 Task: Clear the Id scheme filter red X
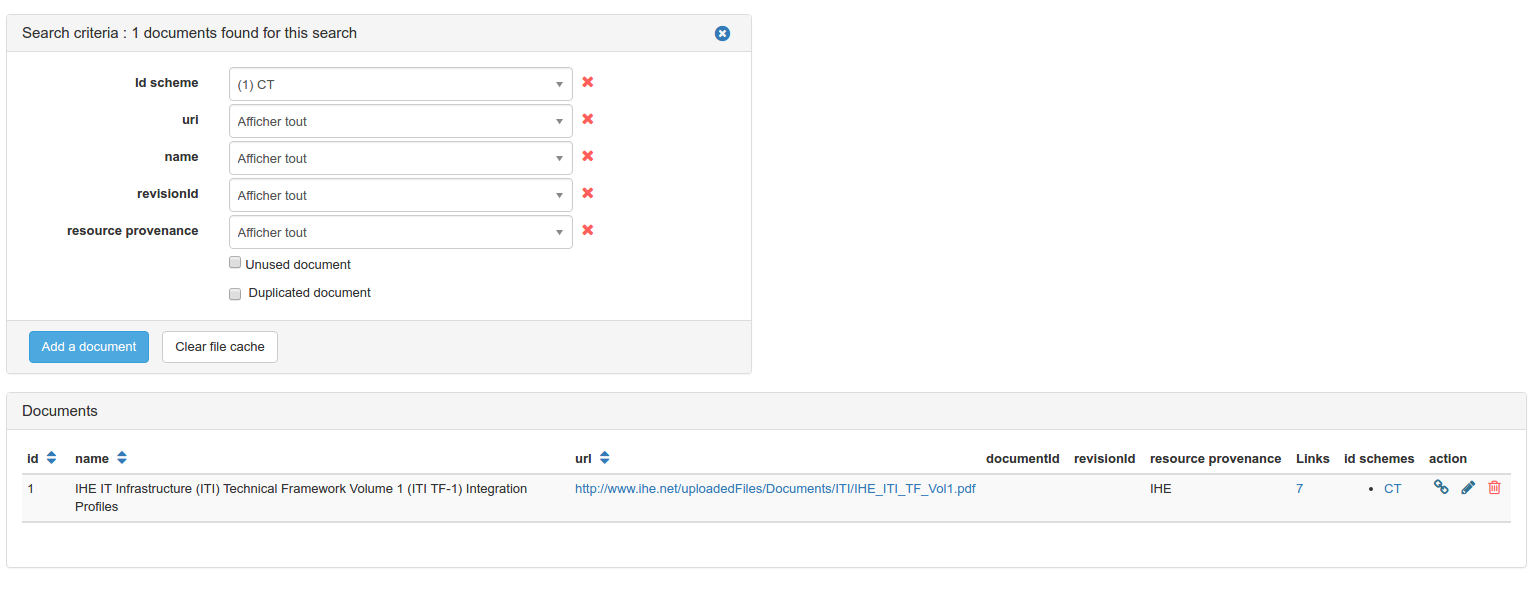(x=588, y=82)
